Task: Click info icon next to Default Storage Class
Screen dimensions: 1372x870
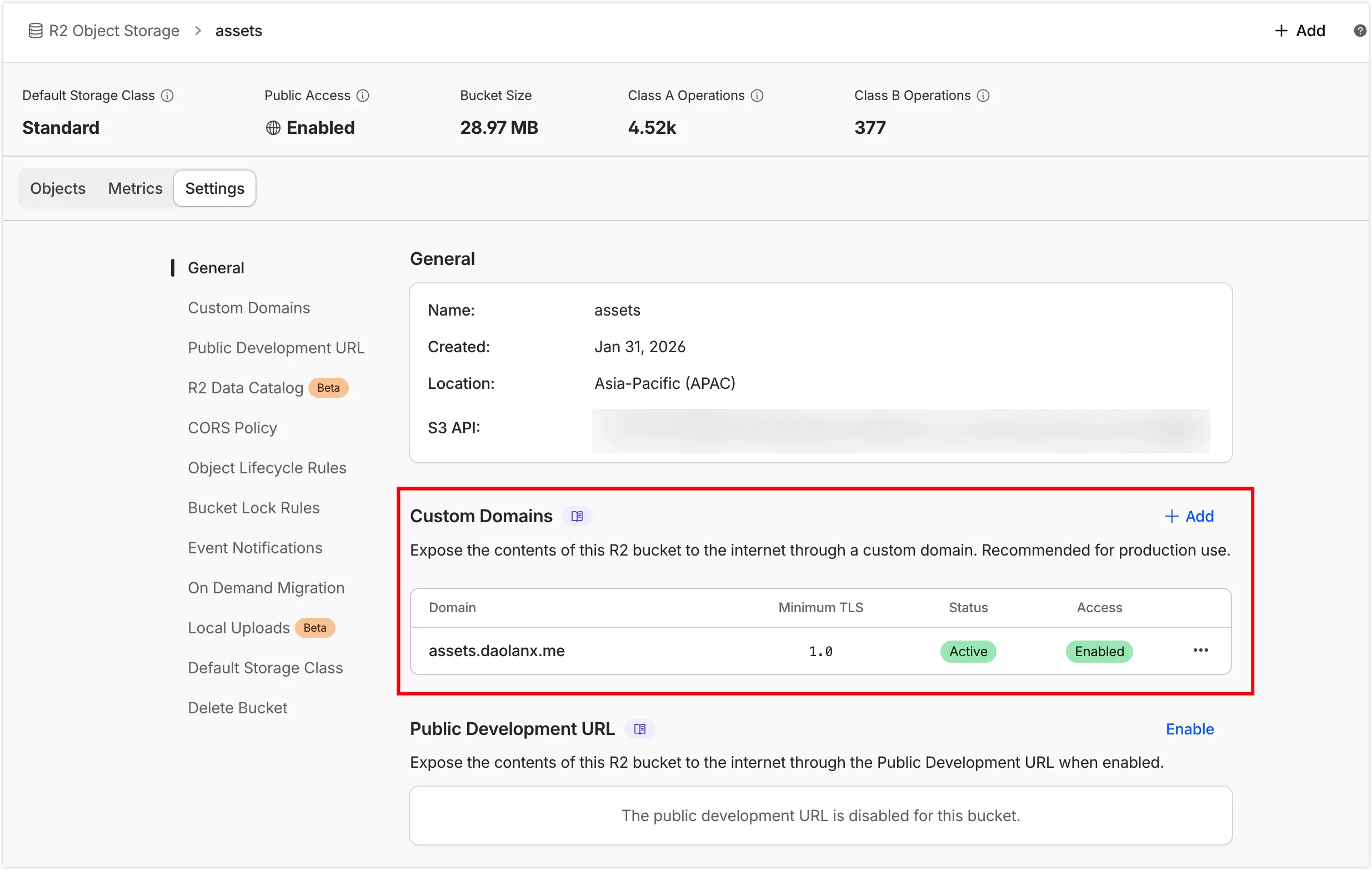Action: tap(167, 96)
